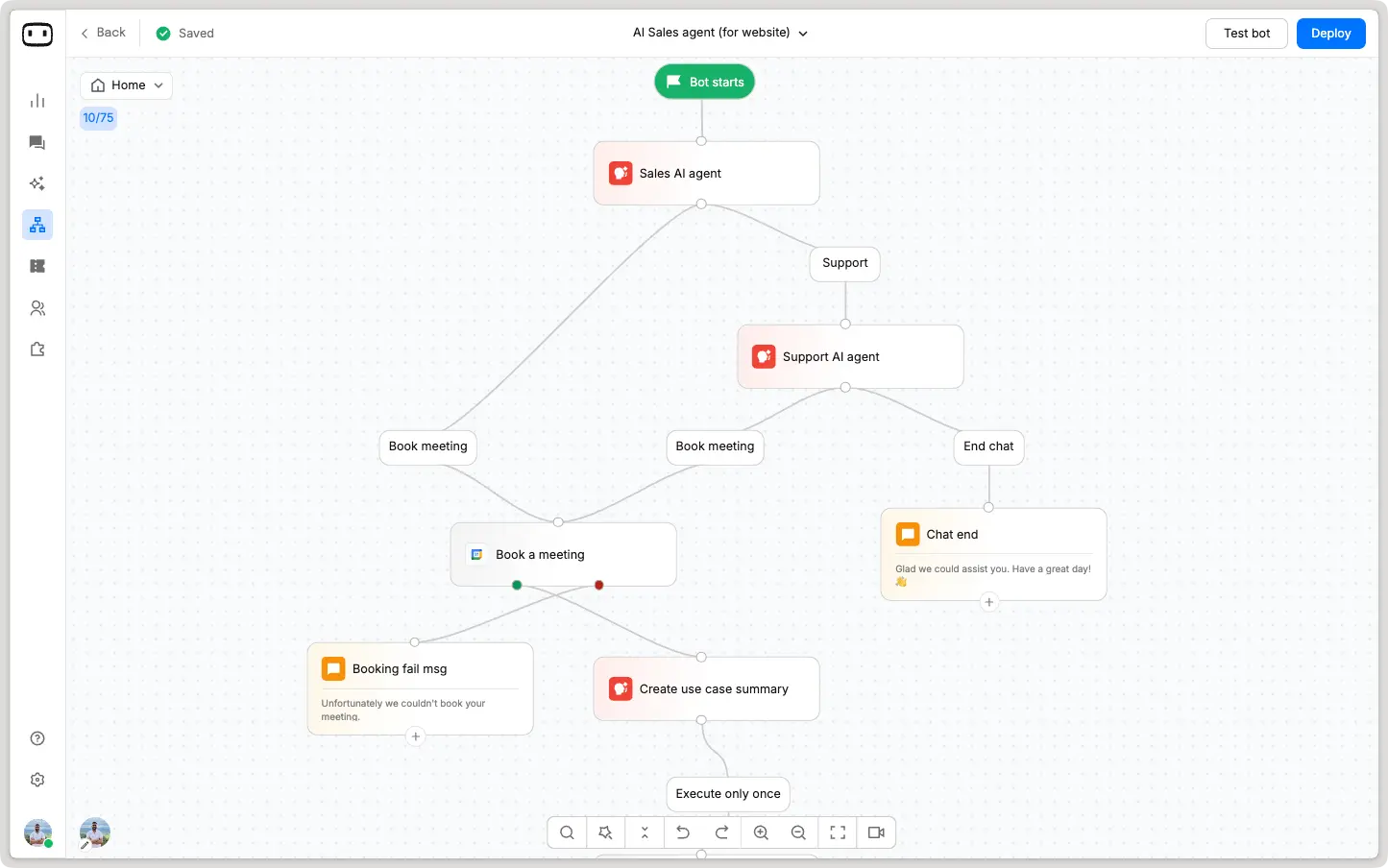1388x868 pixels.
Task: Open the help question mark menu
Action: 37,737
